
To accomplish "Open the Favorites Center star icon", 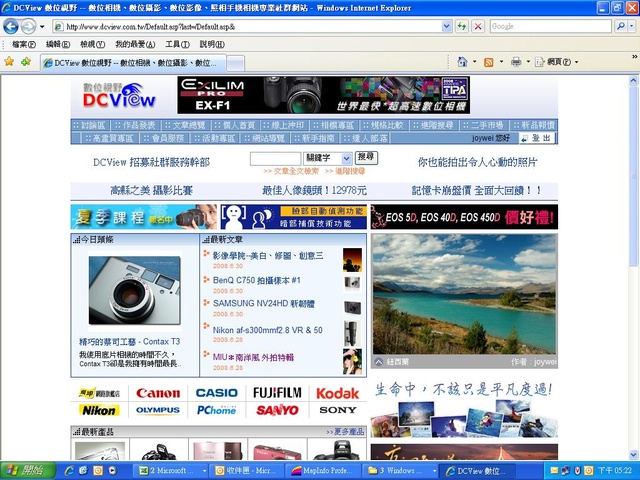I will (x=9, y=62).
